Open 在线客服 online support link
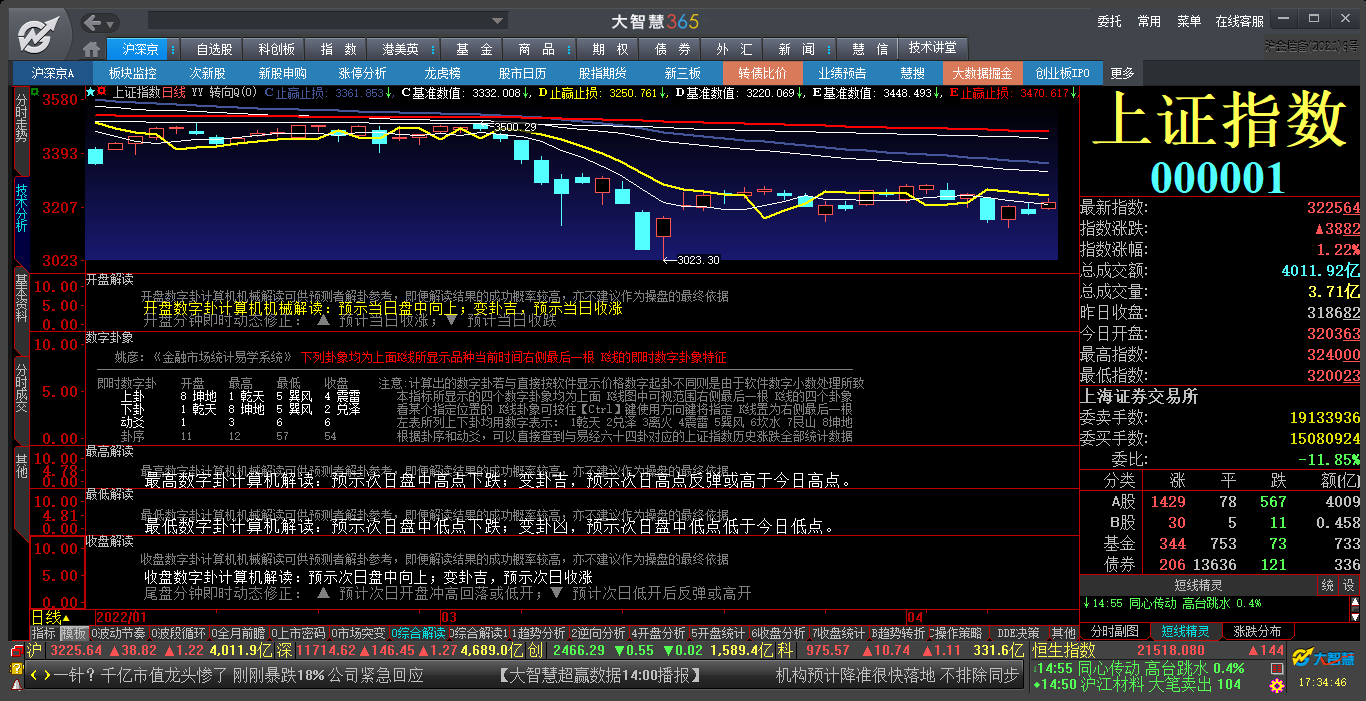 [x=1239, y=21]
